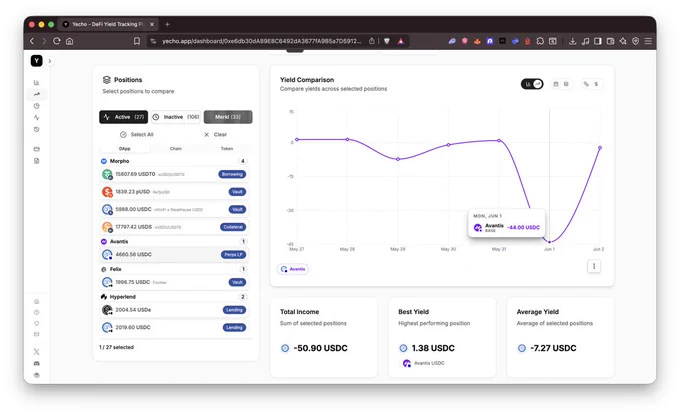Switch chart values to dollar sign
Viewport: 680px width, 415px height.
(x=596, y=84)
